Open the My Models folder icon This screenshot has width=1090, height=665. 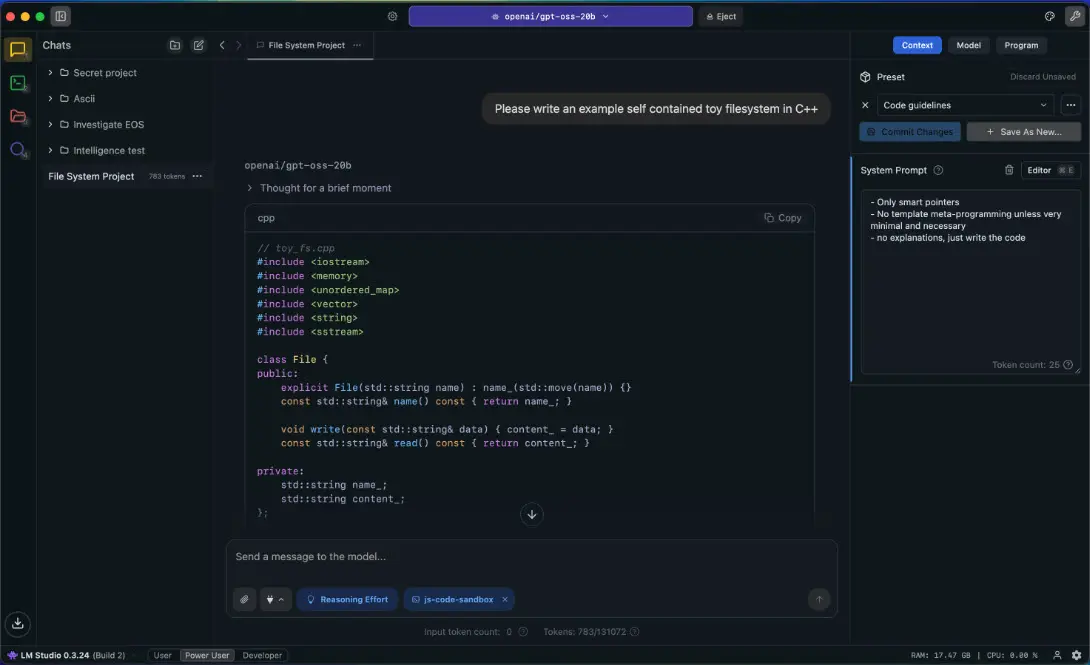tap(18, 116)
